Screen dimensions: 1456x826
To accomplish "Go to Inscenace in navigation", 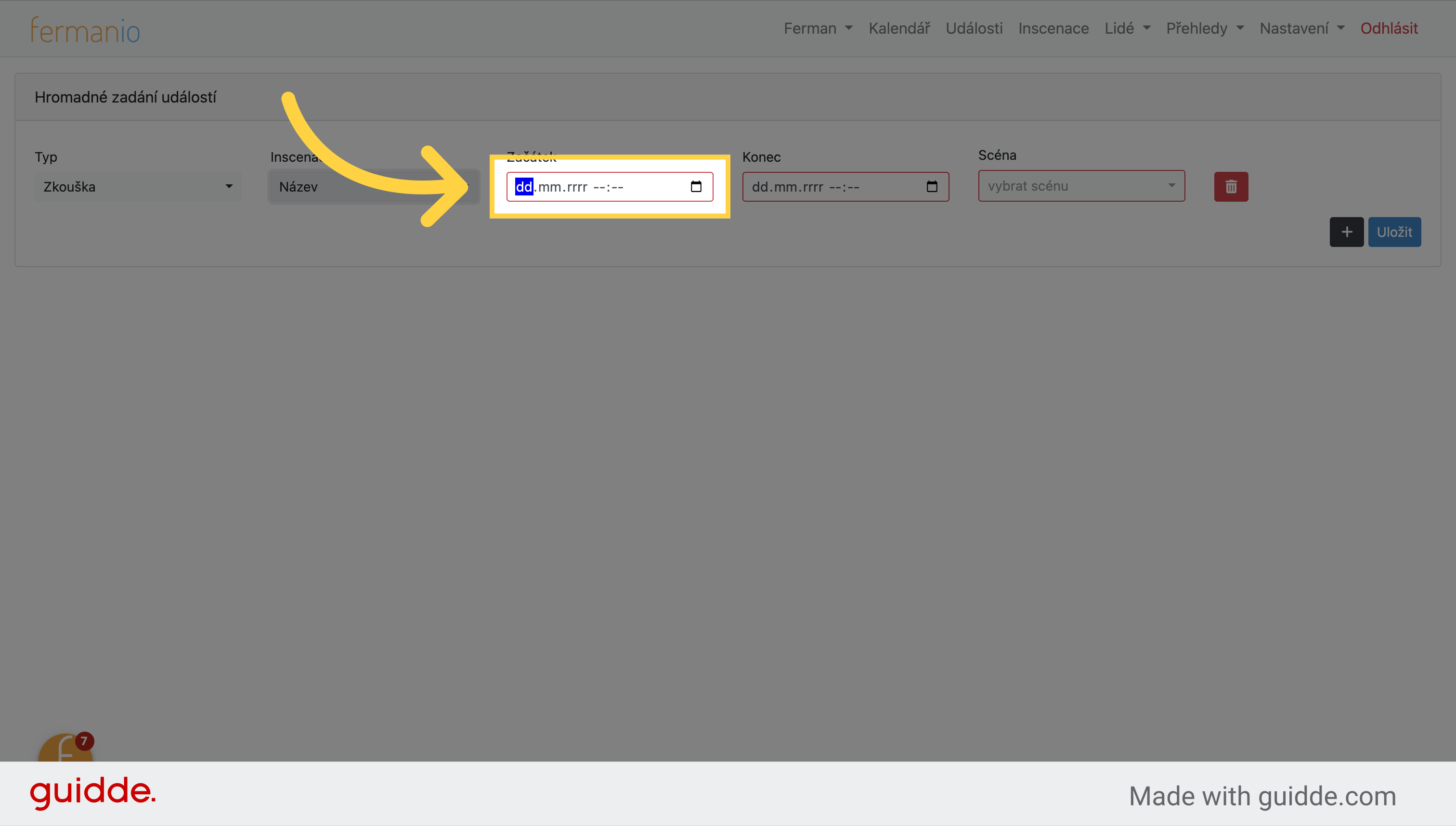I will point(1053,28).
